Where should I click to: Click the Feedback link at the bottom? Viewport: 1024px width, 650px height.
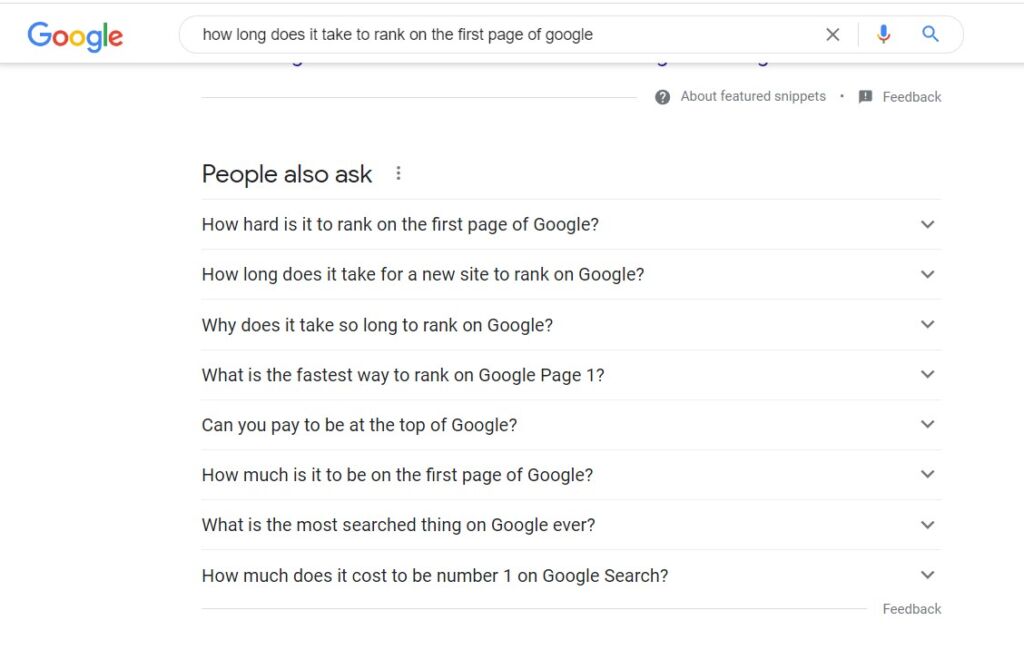pos(911,608)
